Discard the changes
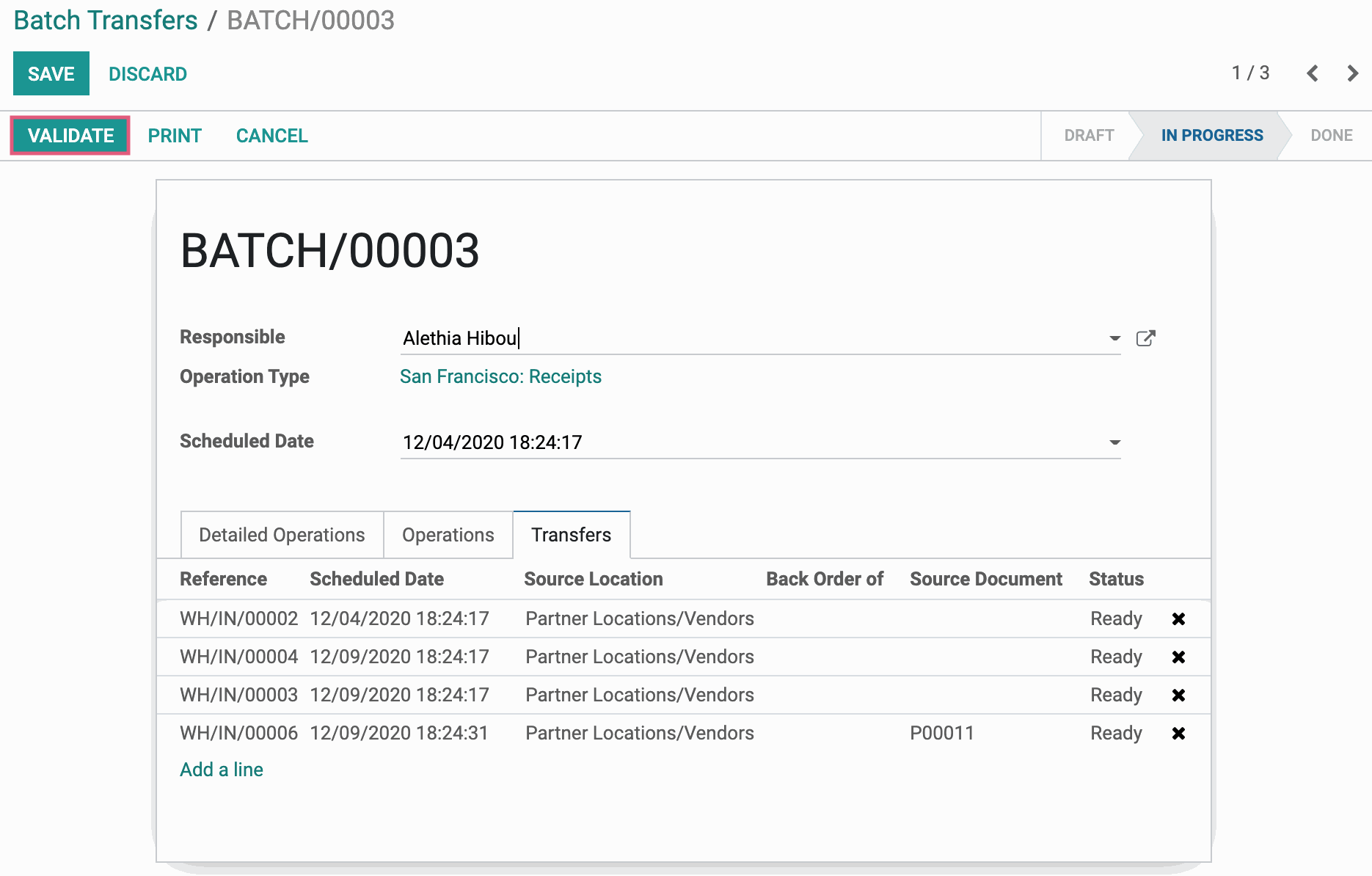The image size is (1372, 876). pyautogui.click(x=147, y=73)
